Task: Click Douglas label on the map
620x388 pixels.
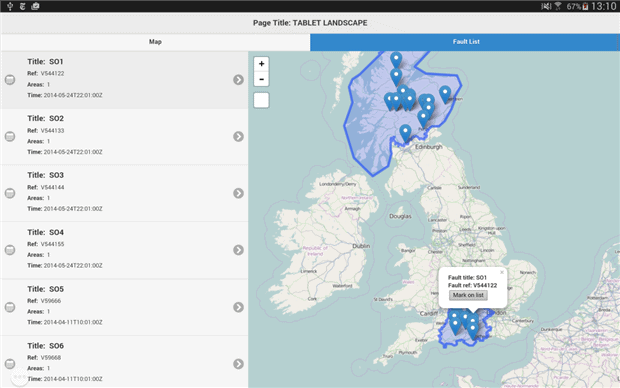Action: click(x=400, y=216)
